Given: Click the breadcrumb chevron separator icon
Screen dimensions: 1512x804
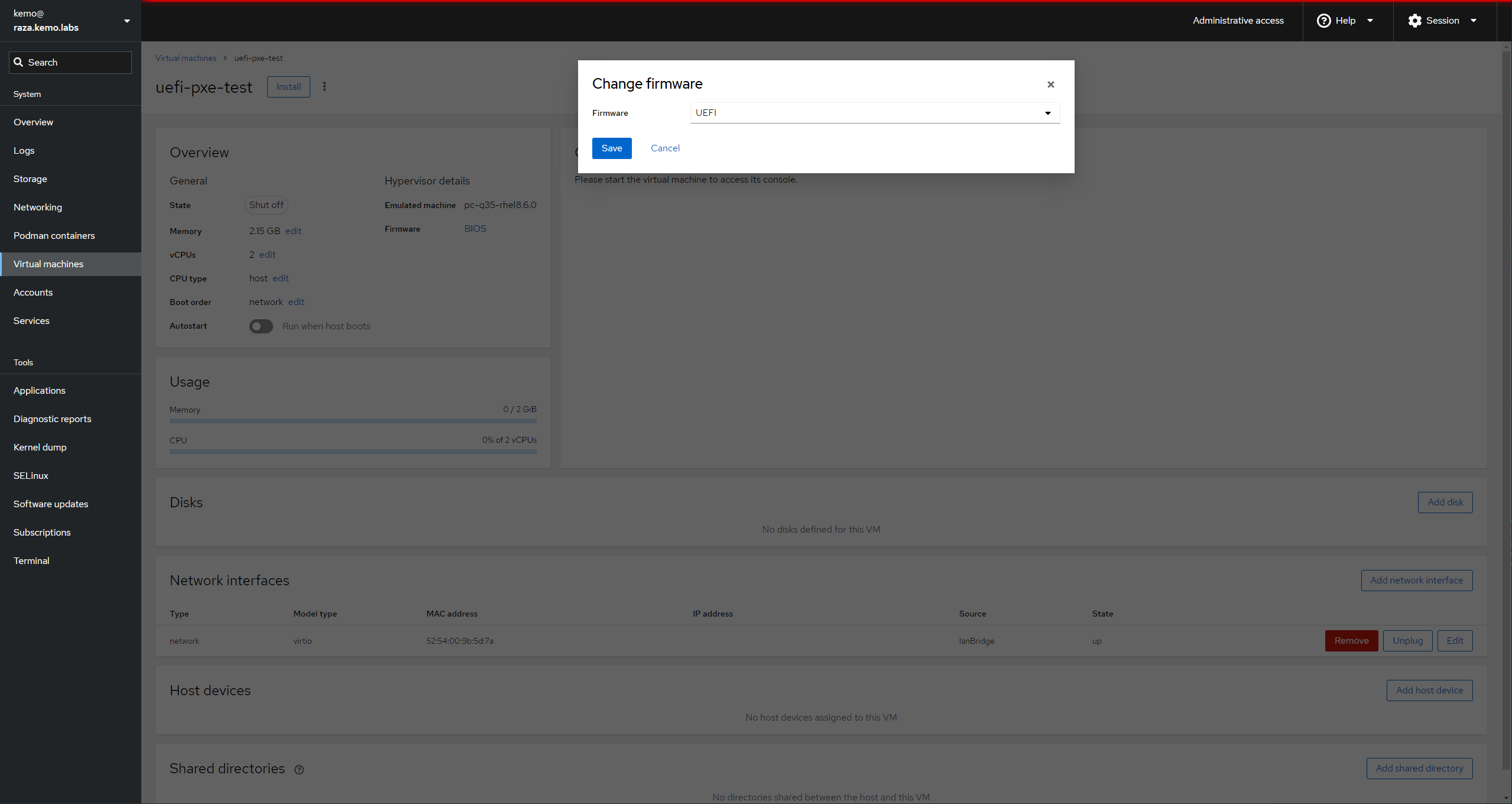Looking at the screenshot, I should pyautogui.click(x=225, y=58).
